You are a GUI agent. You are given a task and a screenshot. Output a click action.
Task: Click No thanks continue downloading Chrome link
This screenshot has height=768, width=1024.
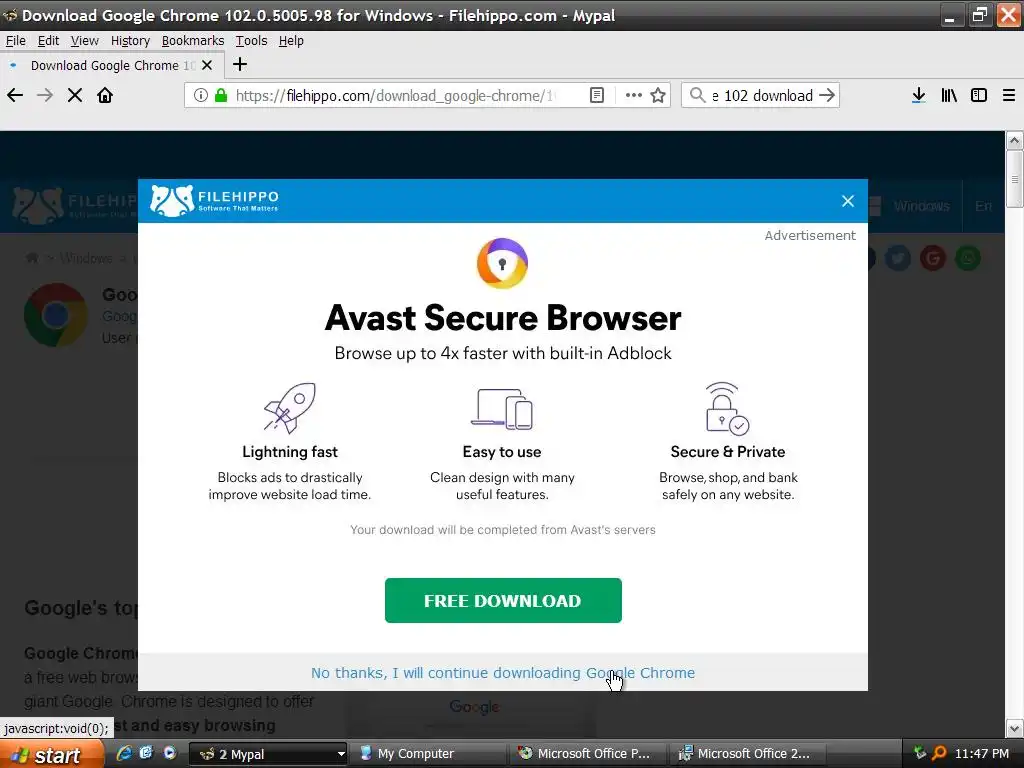[503, 673]
